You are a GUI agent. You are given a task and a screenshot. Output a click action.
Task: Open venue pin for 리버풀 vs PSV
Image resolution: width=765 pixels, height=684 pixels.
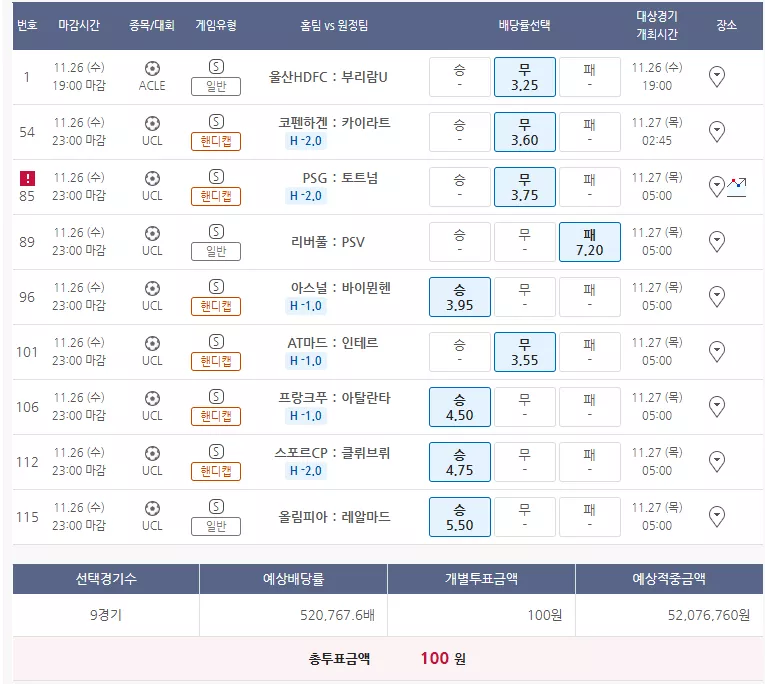pyautogui.click(x=716, y=241)
